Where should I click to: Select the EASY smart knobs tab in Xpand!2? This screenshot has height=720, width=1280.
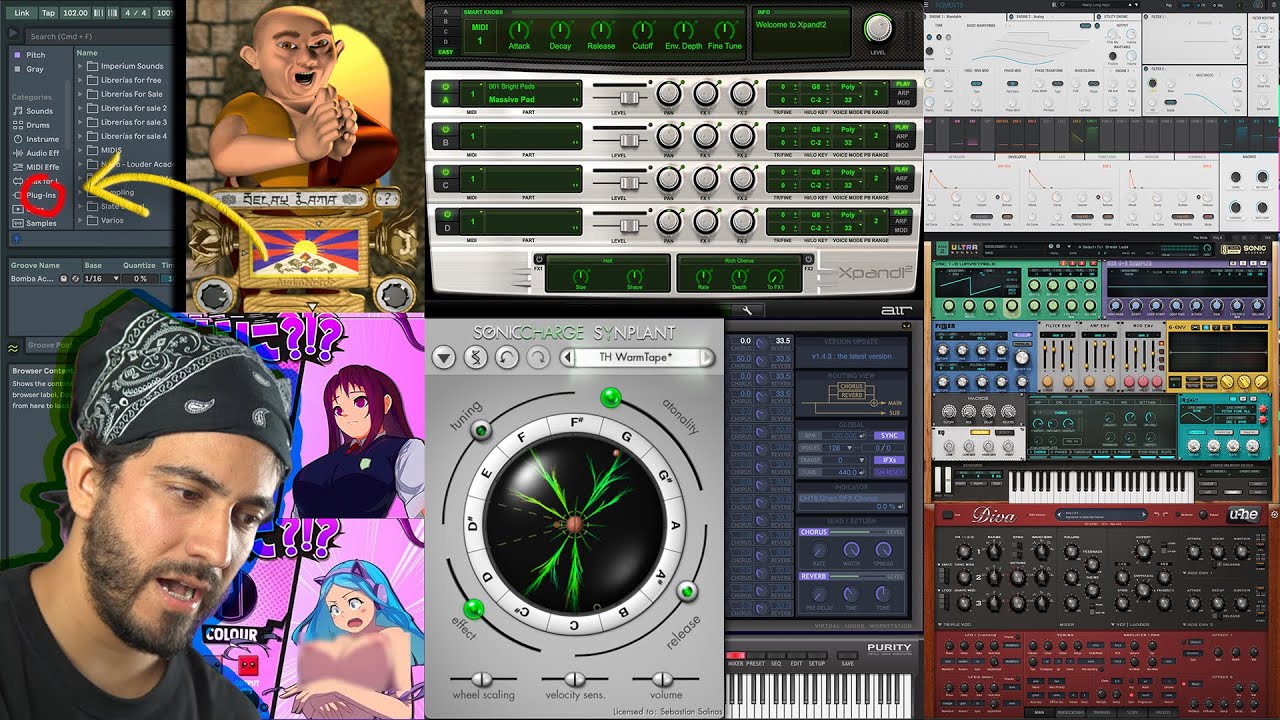445,51
